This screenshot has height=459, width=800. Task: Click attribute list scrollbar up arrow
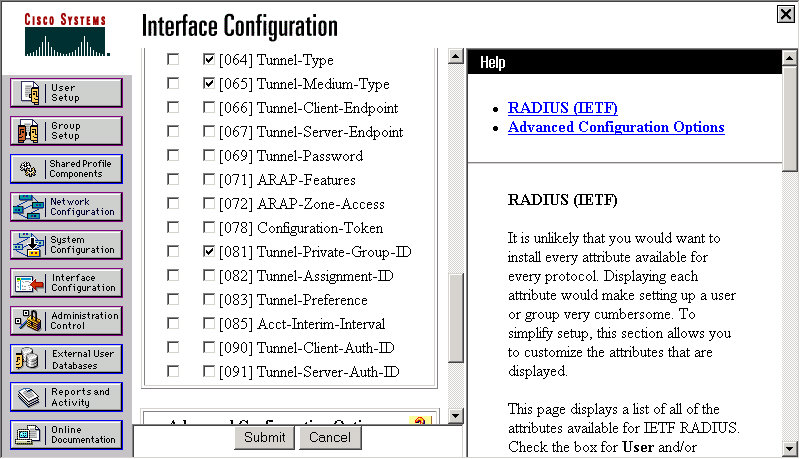pyautogui.click(x=456, y=56)
